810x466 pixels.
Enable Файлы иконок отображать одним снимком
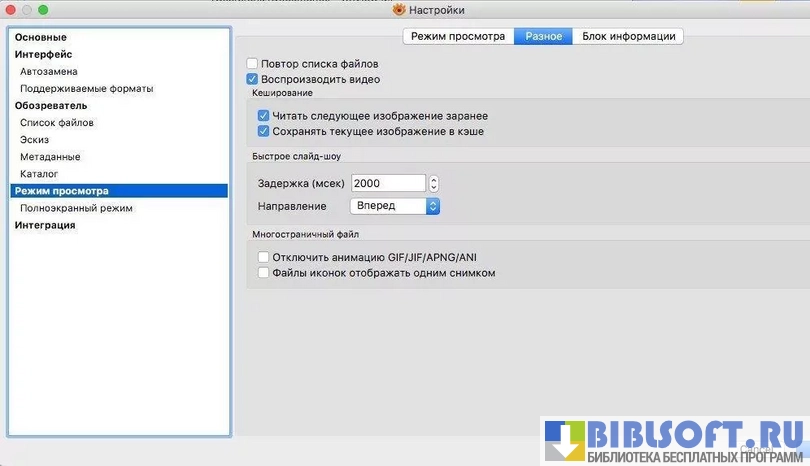coord(264,272)
